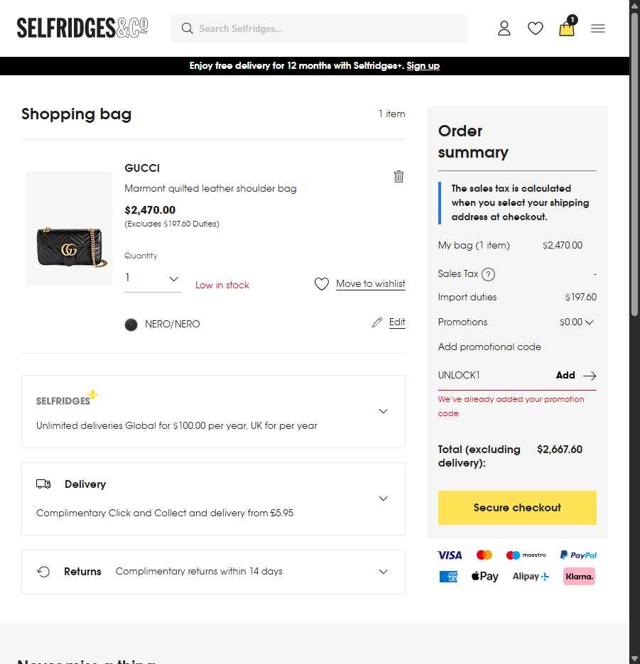
Task: Click Add to apply promotional code
Action: 575,376
